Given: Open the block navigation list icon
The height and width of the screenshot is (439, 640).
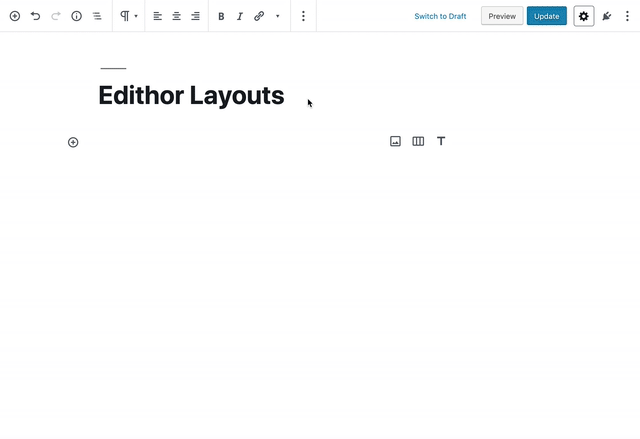Looking at the screenshot, I should pos(97,16).
